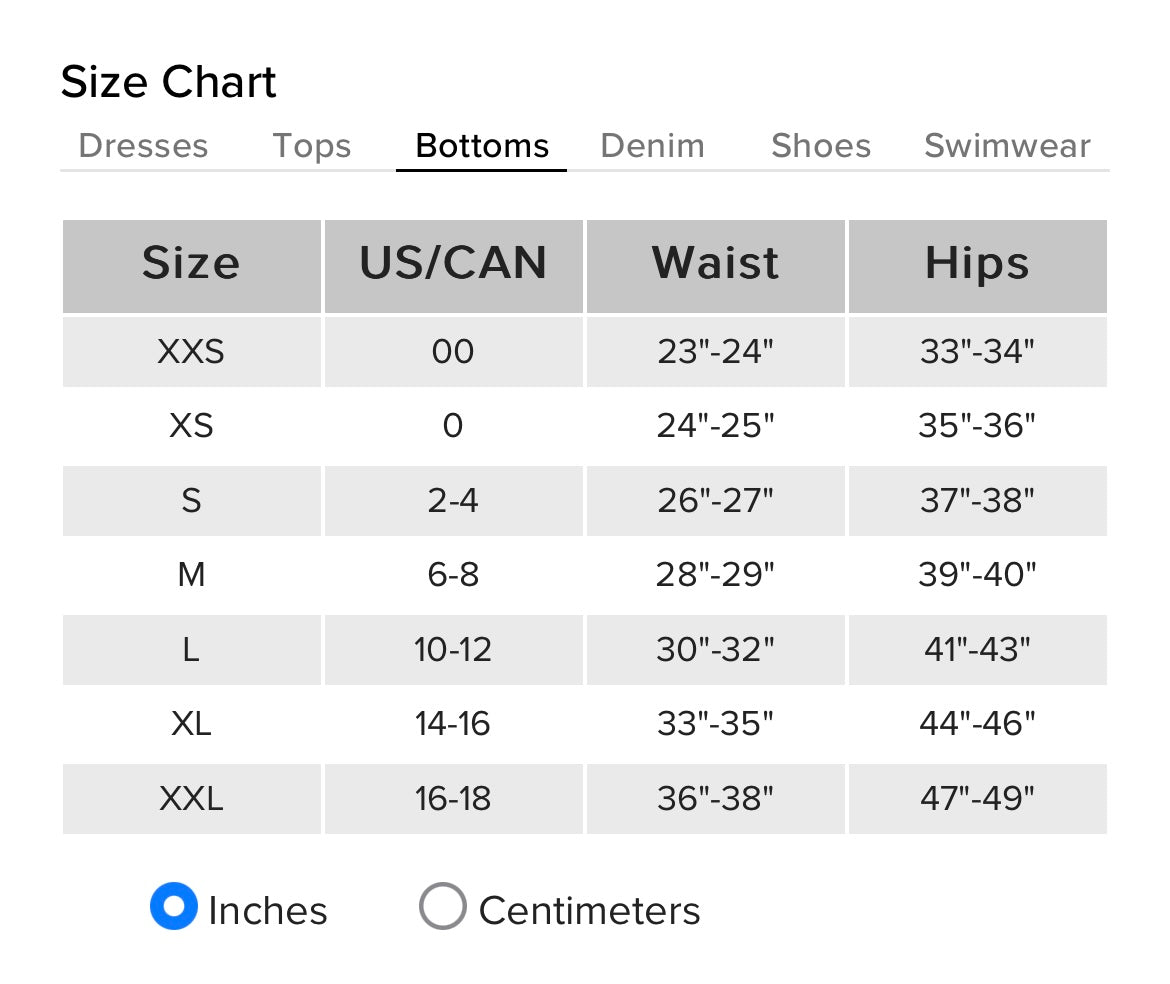Switch units to Centimeters
1170x984 pixels.
pyautogui.click(x=443, y=906)
